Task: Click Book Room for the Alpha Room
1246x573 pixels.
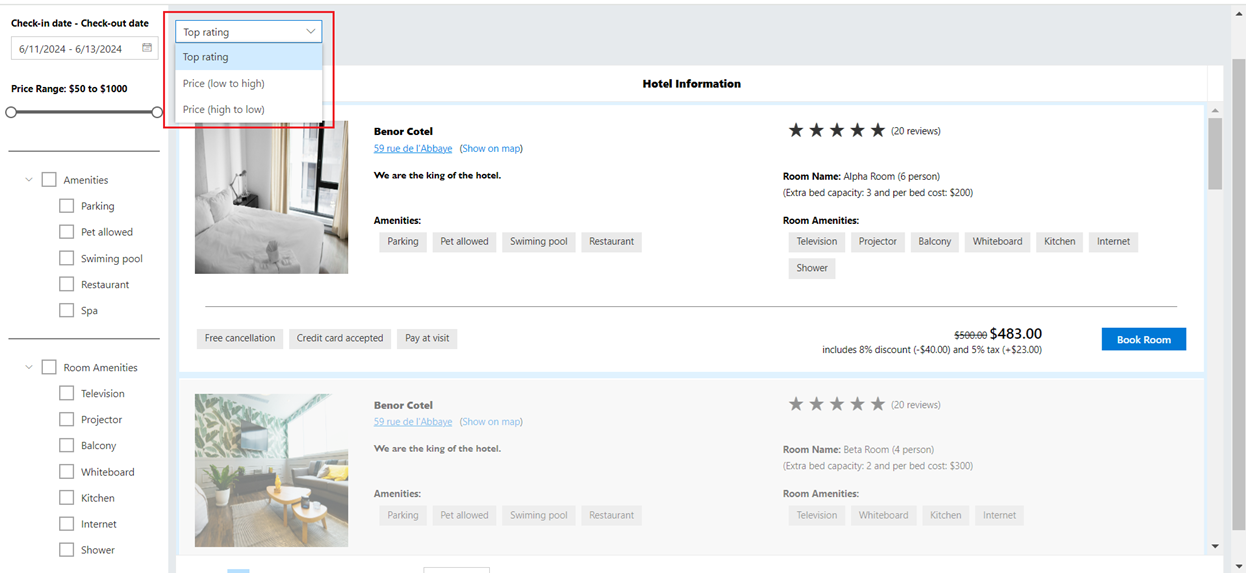Action: 1143,340
